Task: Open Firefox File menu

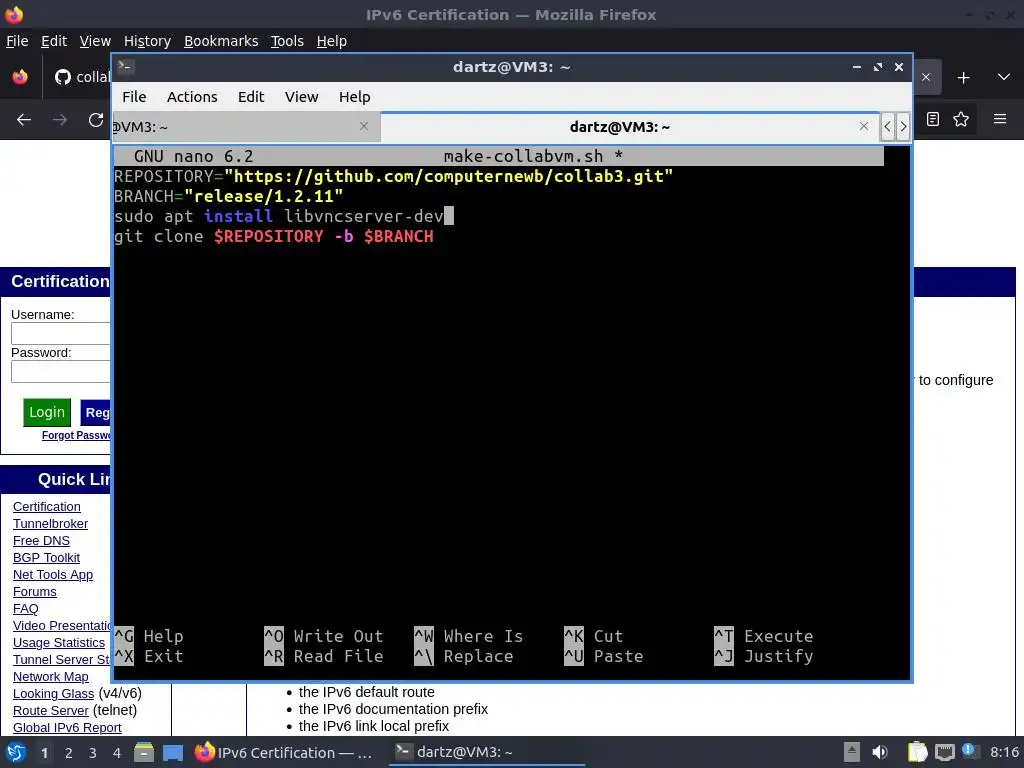Action: click(x=17, y=41)
